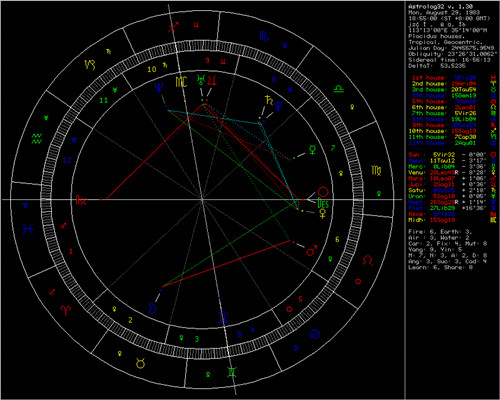Viewport: 500px width, 400px height.
Task: Click the blue Pisces sign symbol
Action: 28,229
